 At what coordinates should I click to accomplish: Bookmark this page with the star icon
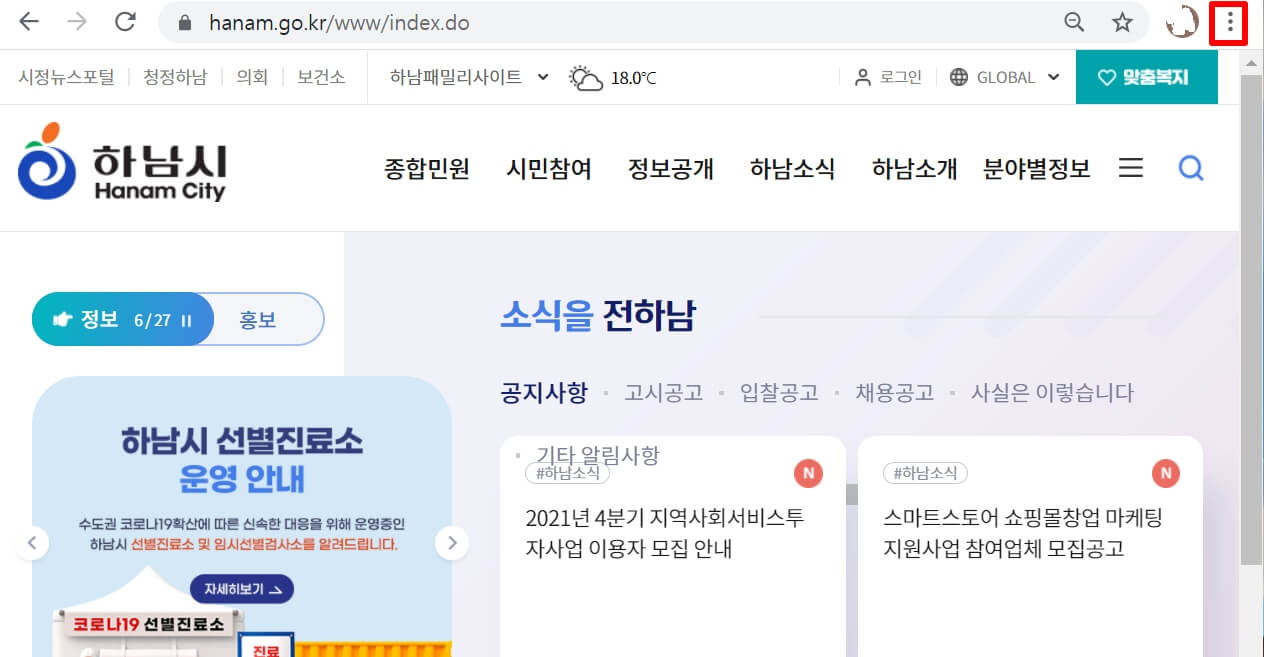(1122, 22)
